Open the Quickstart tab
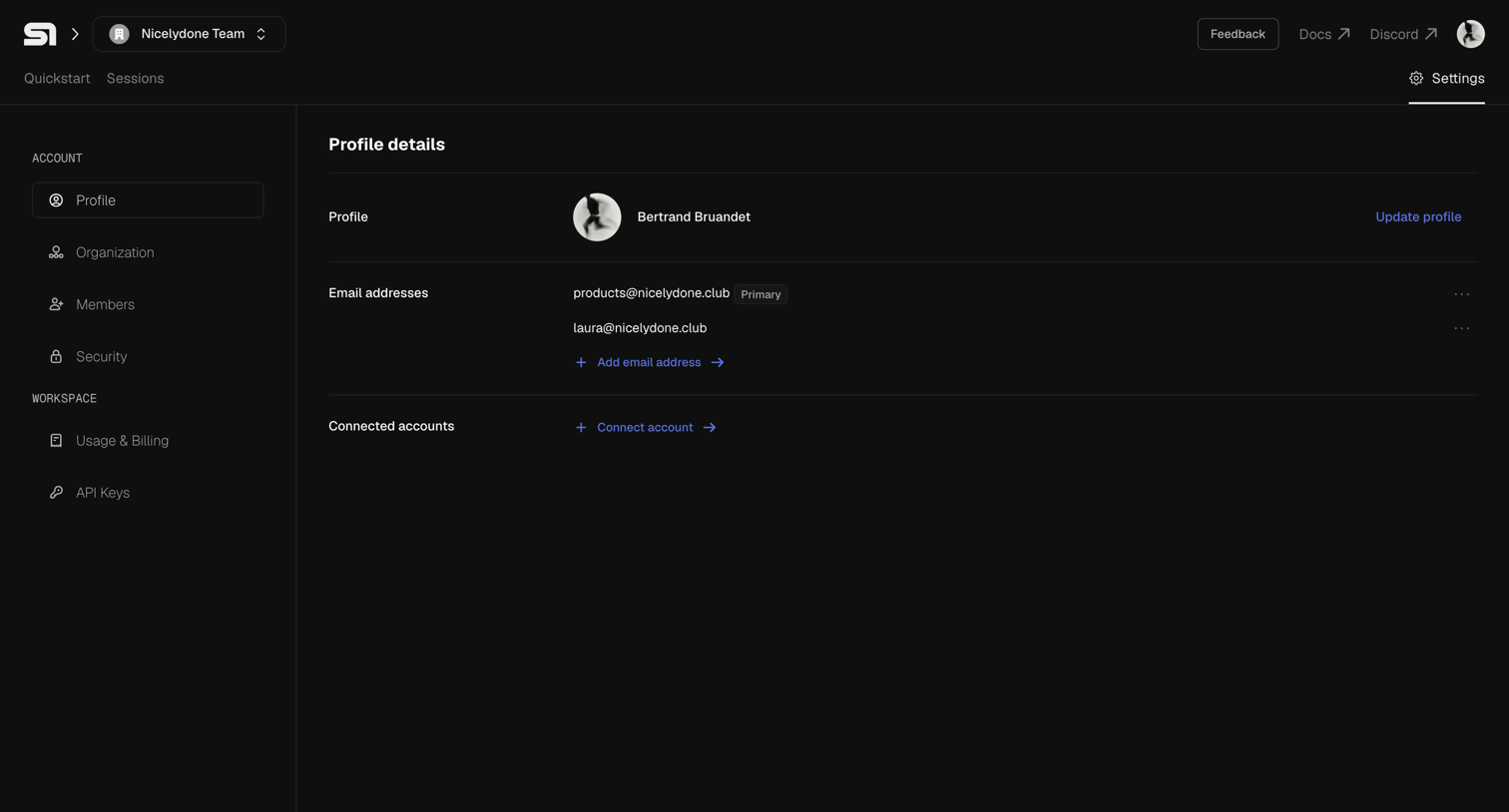 (57, 78)
